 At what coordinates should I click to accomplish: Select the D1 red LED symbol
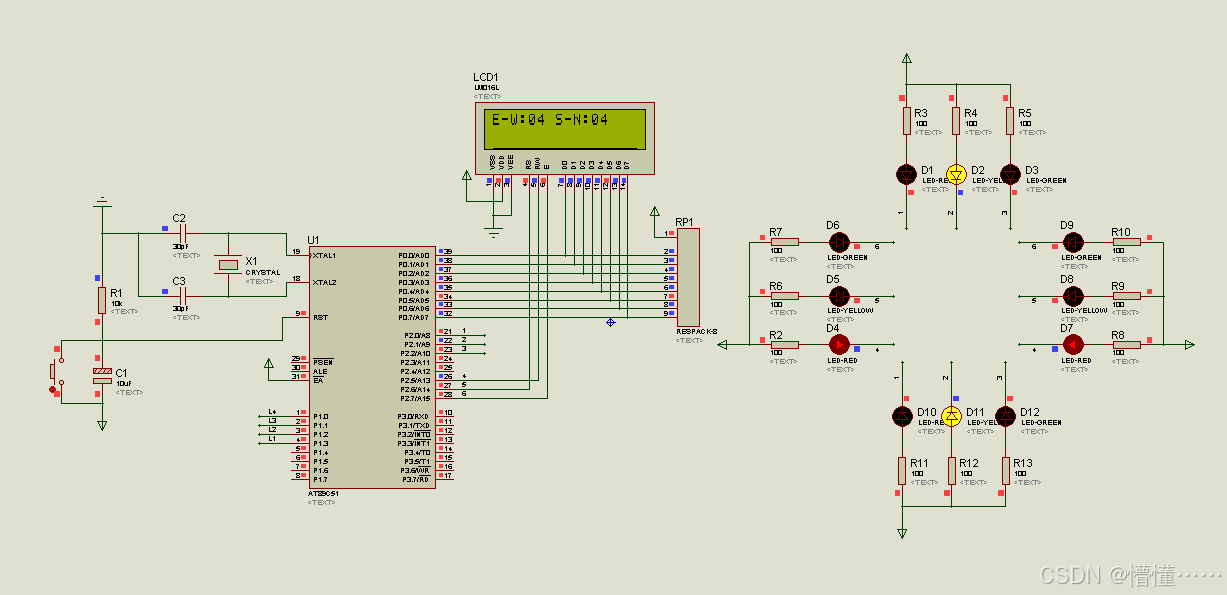(907, 174)
